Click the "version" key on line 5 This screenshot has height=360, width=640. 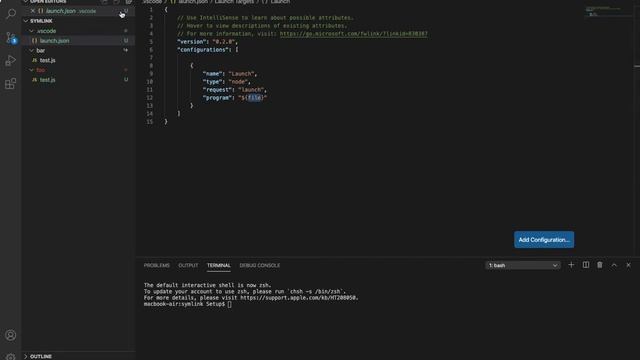coord(191,42)
